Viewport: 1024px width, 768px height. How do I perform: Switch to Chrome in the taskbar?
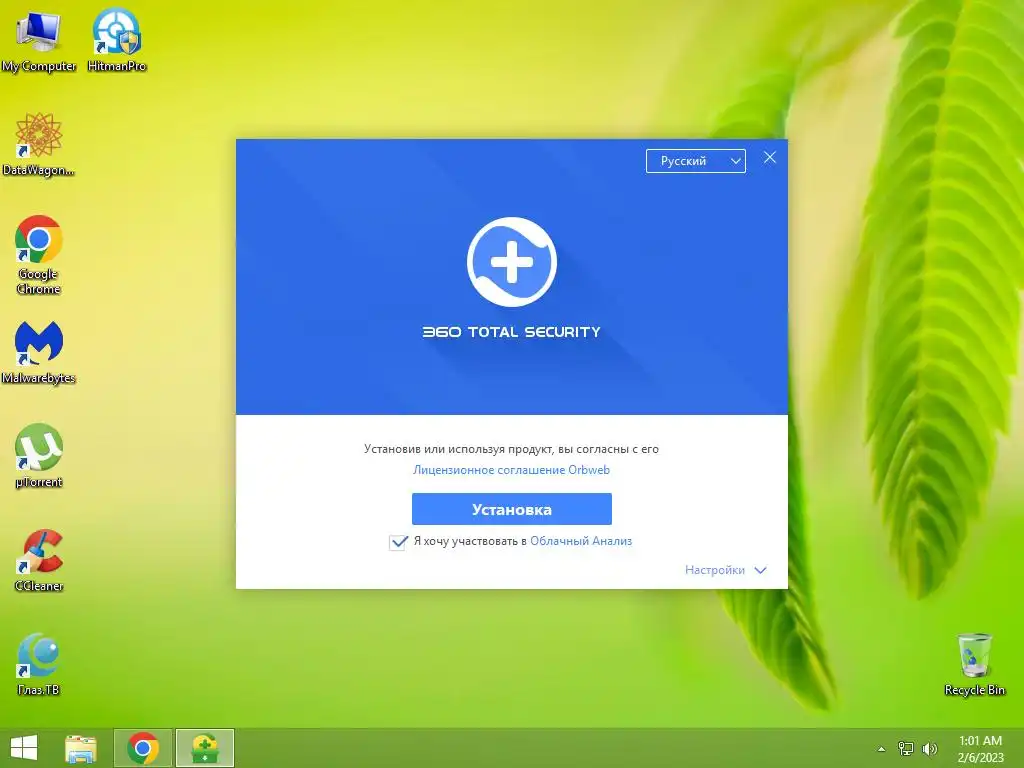[x=143, y=748]
